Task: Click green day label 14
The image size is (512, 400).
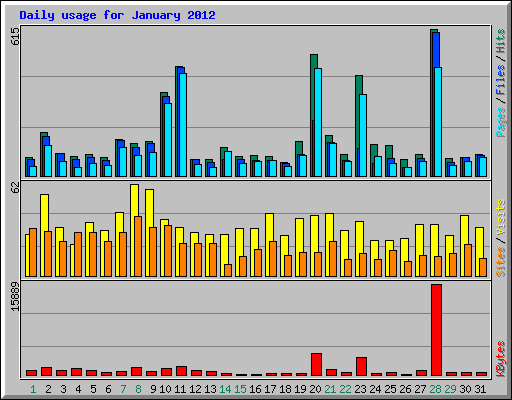Action: click(x=225, y=389)
